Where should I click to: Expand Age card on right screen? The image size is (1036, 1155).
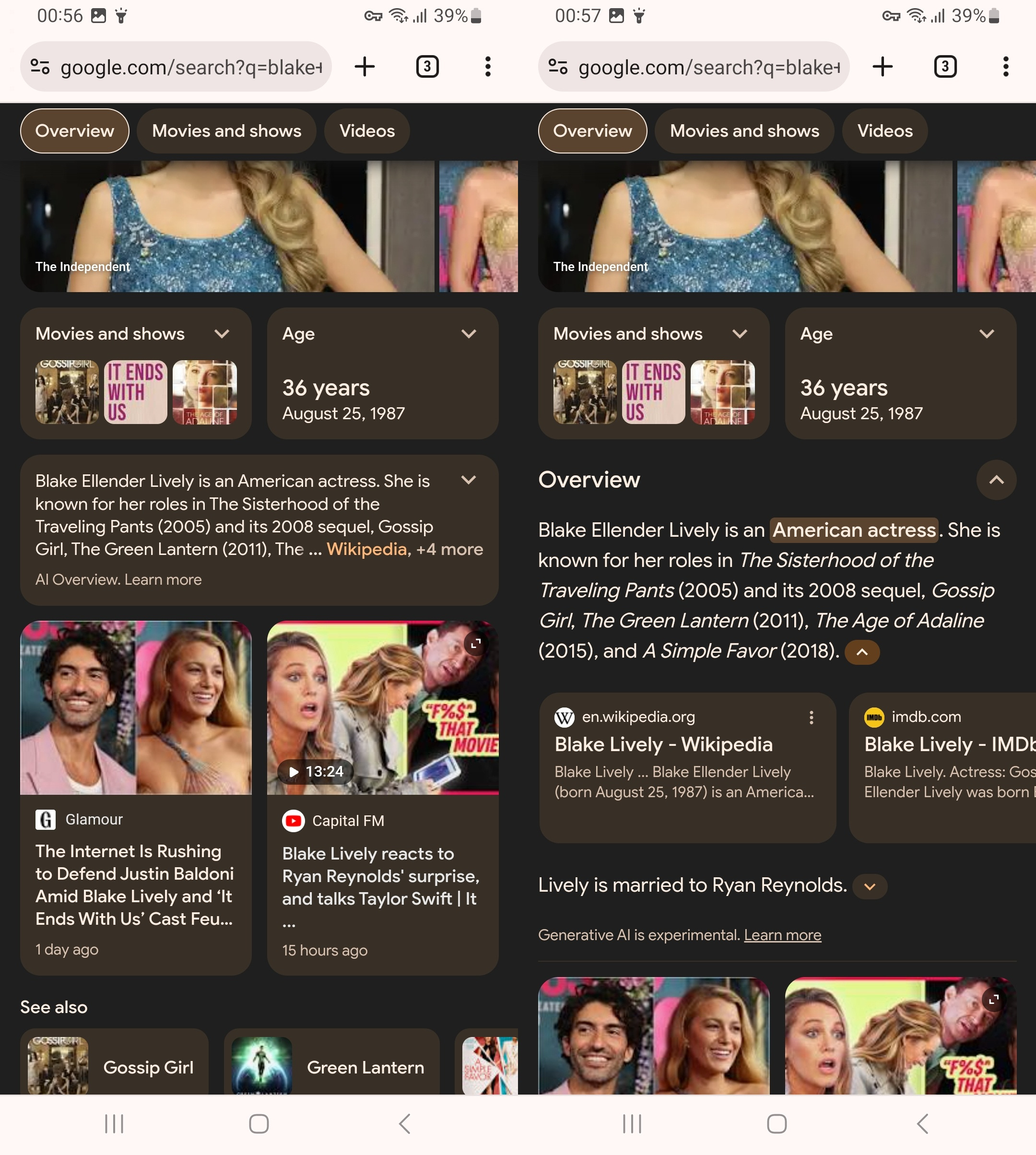click(987, 333)
